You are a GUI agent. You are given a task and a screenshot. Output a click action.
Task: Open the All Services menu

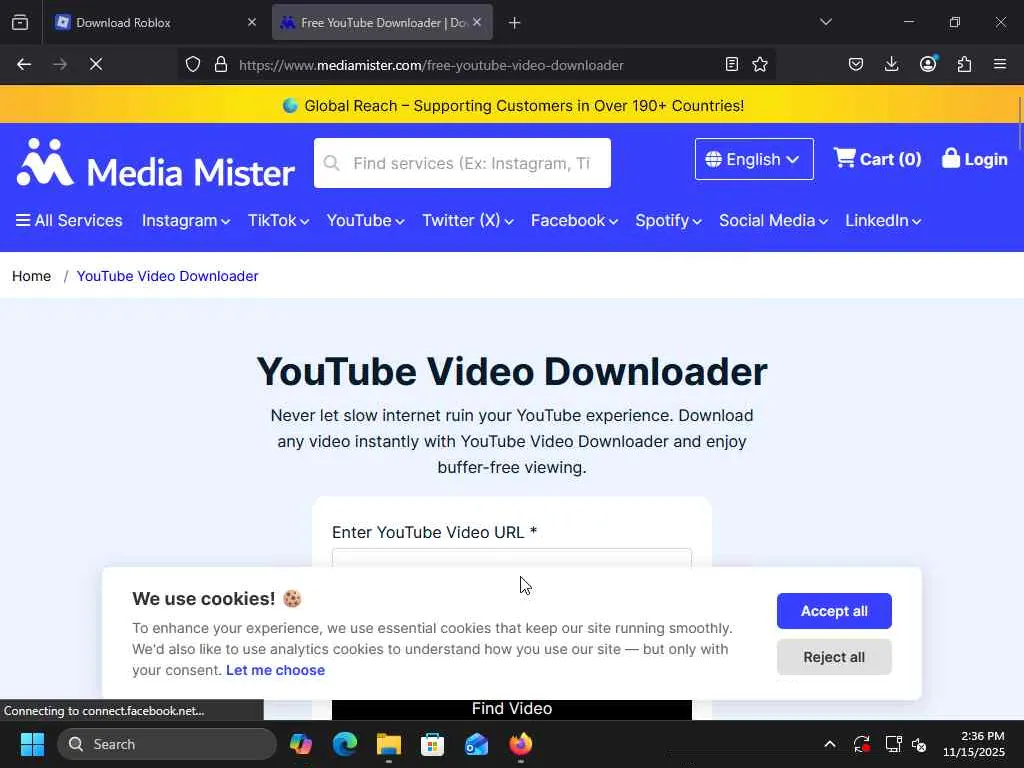click(69, 221)
